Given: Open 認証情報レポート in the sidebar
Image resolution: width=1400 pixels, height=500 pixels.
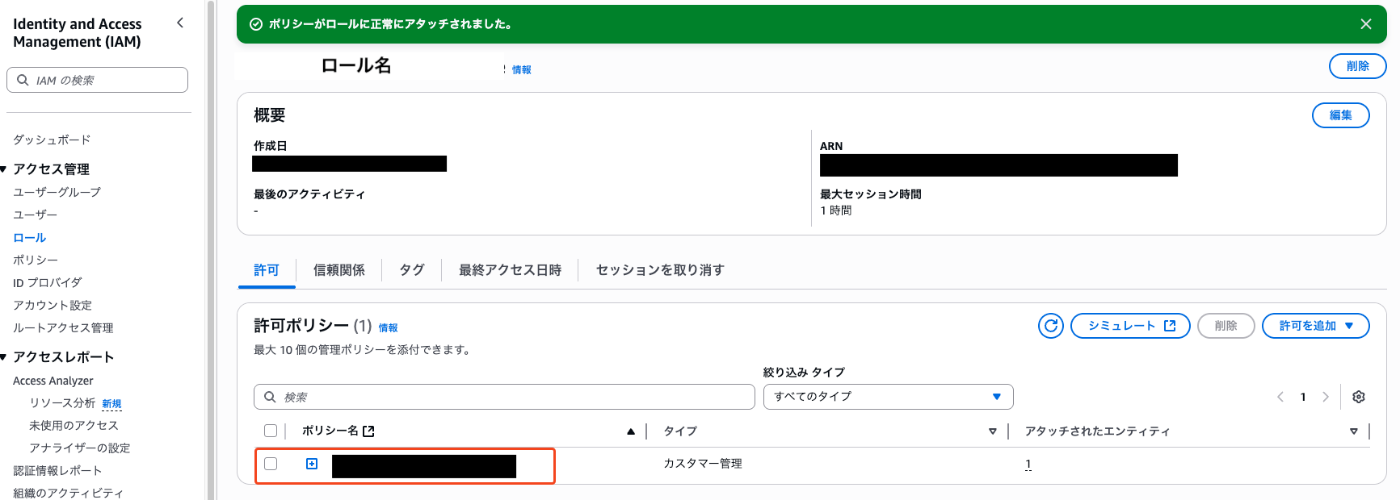Looking at the screenshot, I should click(x=58, y=471).
